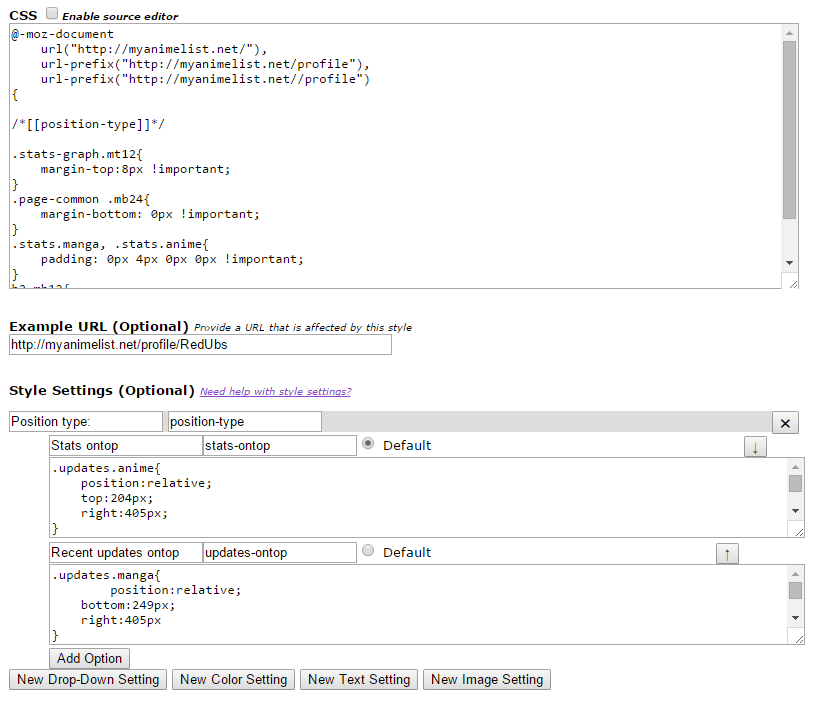Remove the Position type setting with X

coord(785,423)
